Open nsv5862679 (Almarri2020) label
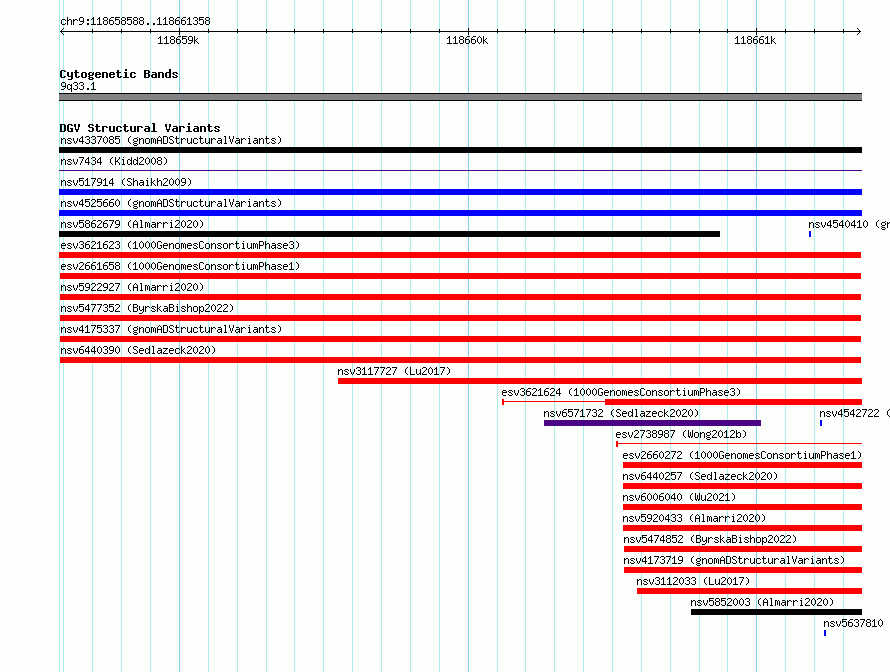This screenshot has width=890, height=672. pyautogui.click(x=132, y=224)
